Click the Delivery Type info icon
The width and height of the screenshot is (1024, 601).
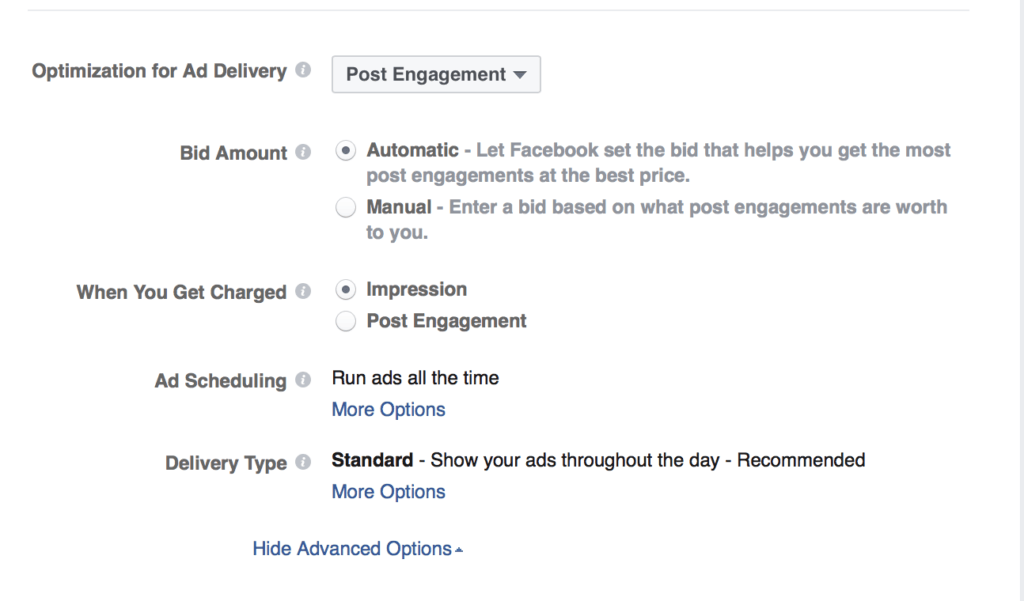303,463
